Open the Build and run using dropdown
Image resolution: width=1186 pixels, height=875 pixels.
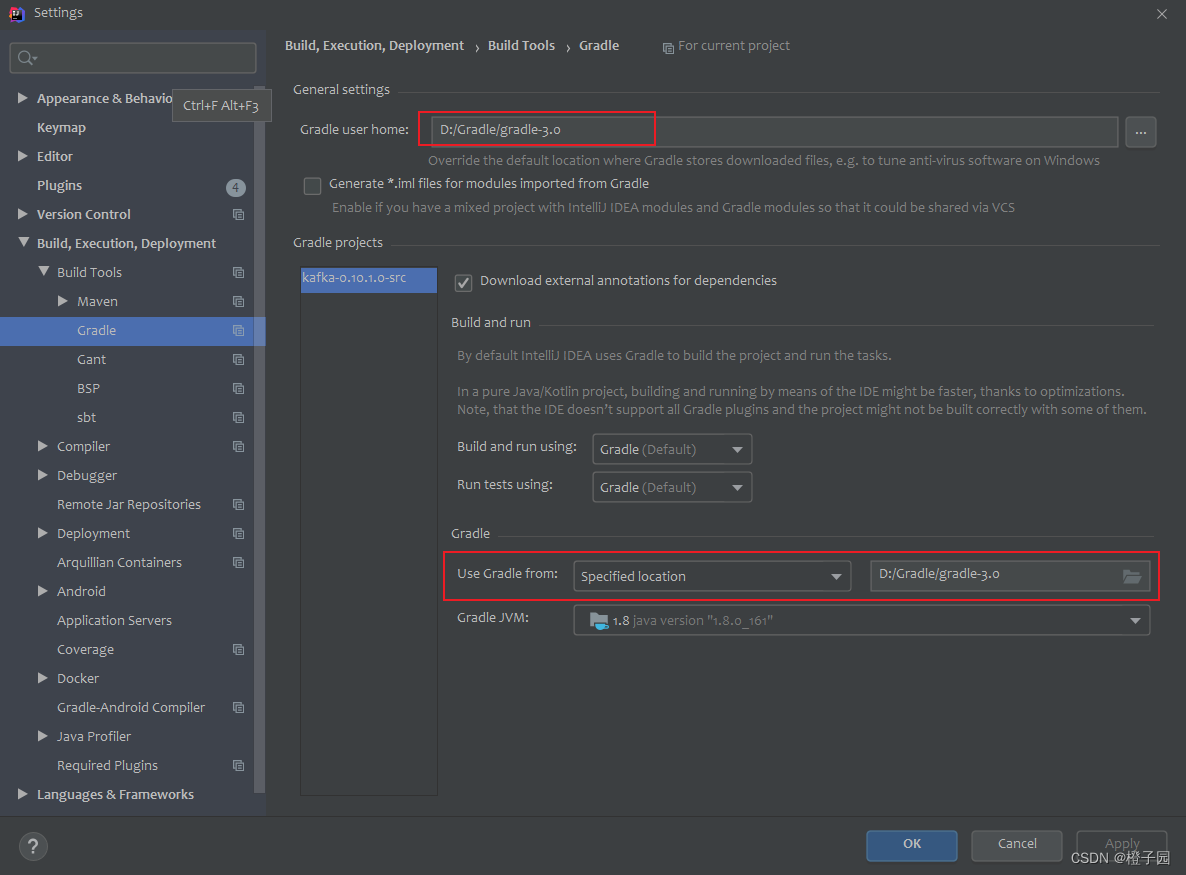tap(672, 449)
